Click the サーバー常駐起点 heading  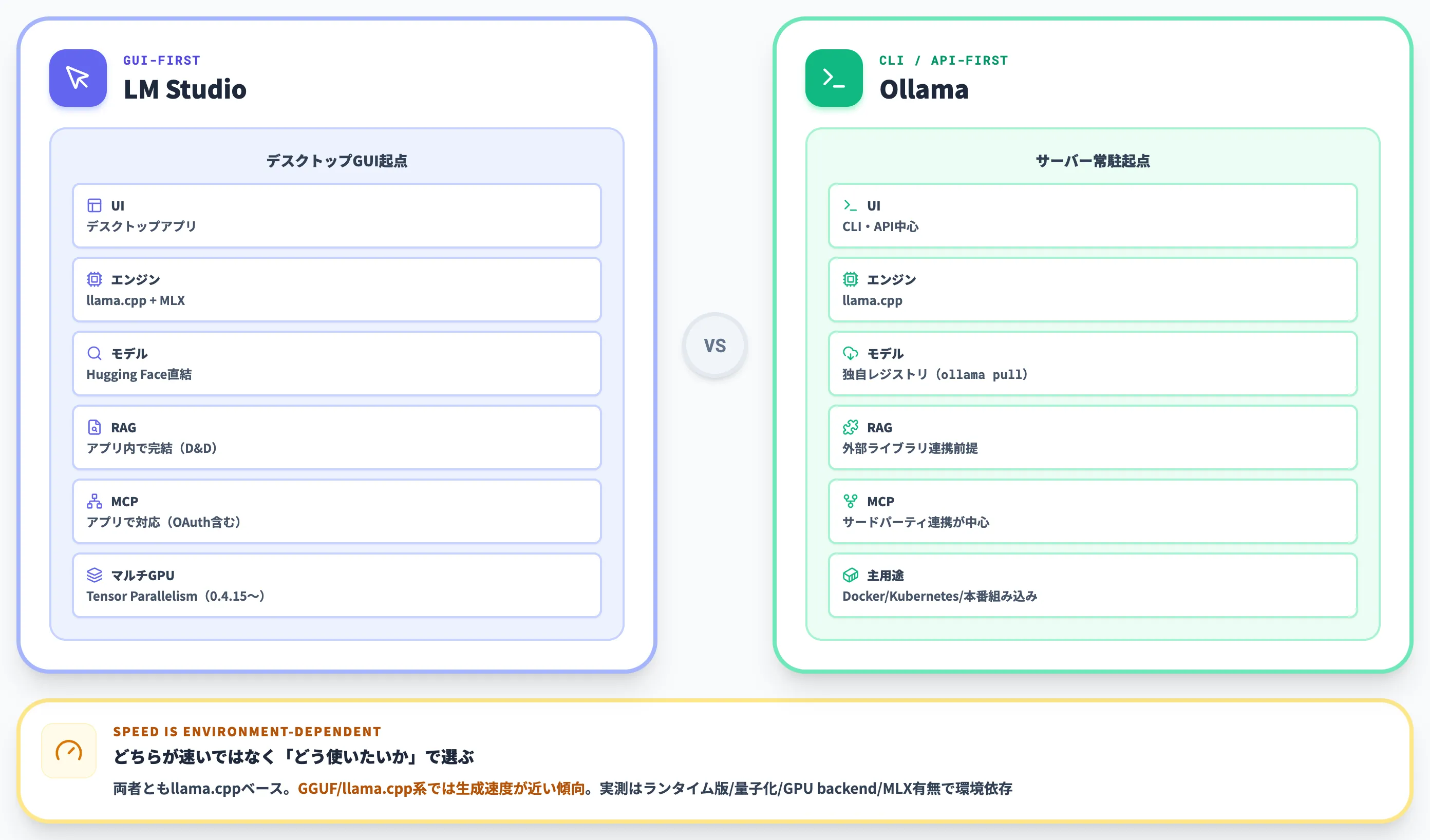pyautogui.click(x=1093, y=161)
